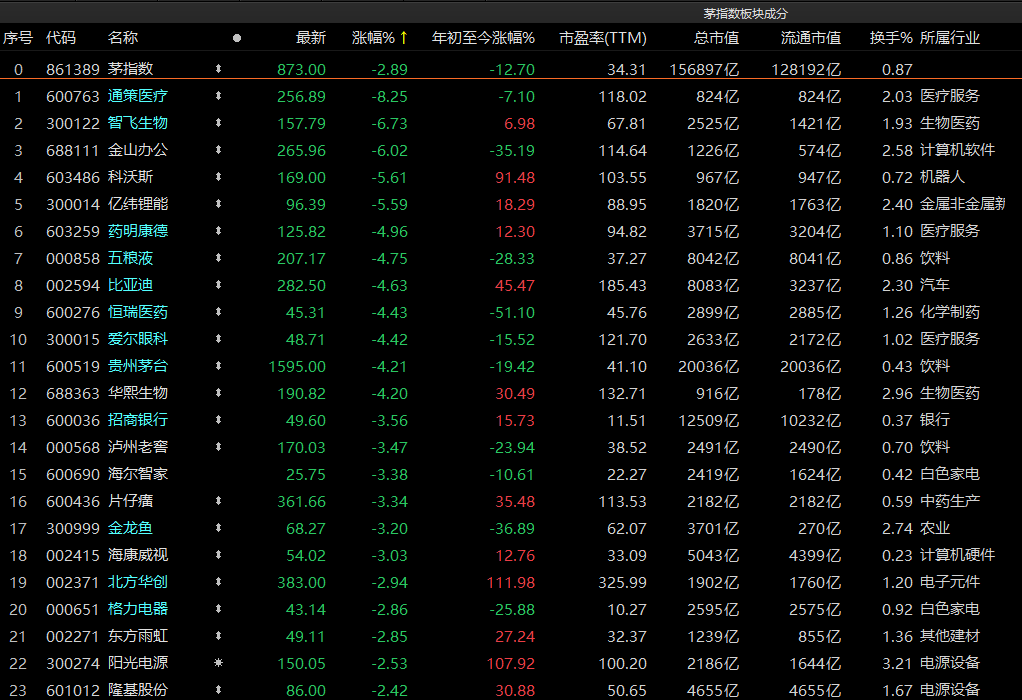Click the yellow sort arrow next to 涨幅%
This screenshot has height=700, width=1022.
[x=404, y=38]
